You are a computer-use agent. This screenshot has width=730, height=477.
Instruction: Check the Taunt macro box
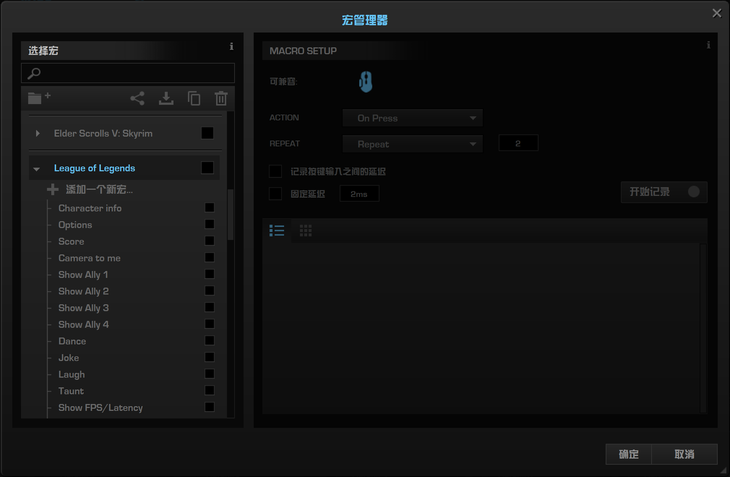(x=210, y=390)
